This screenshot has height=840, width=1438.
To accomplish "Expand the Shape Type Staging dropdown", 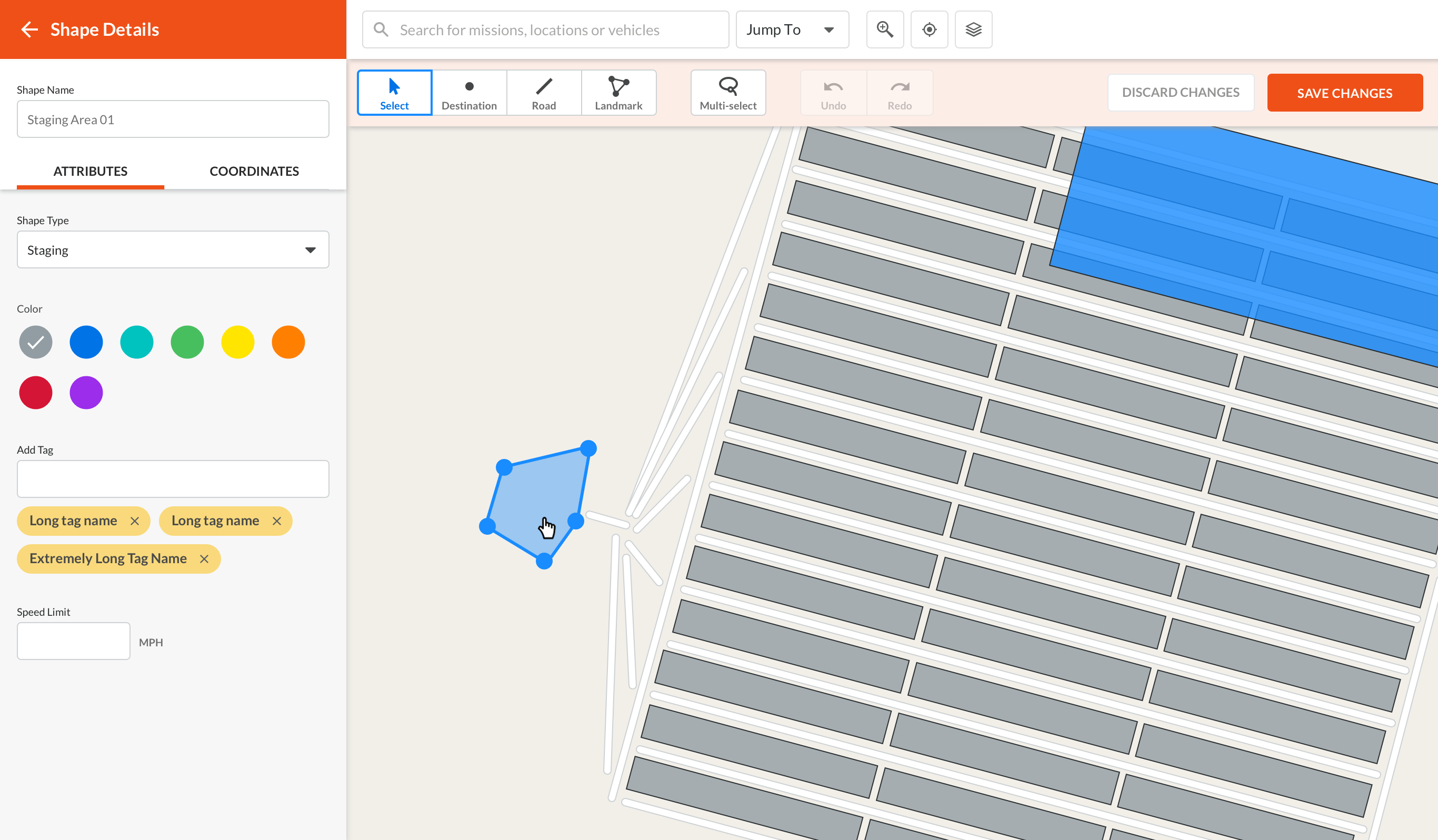I will [x=173, y=250].
